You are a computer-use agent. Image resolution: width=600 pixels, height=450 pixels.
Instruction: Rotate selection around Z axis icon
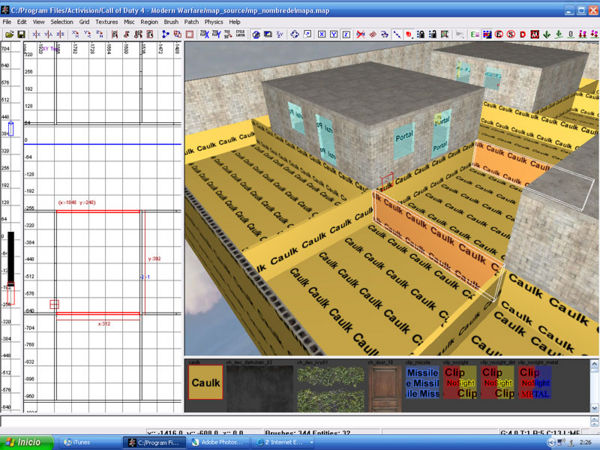point(100,34)
